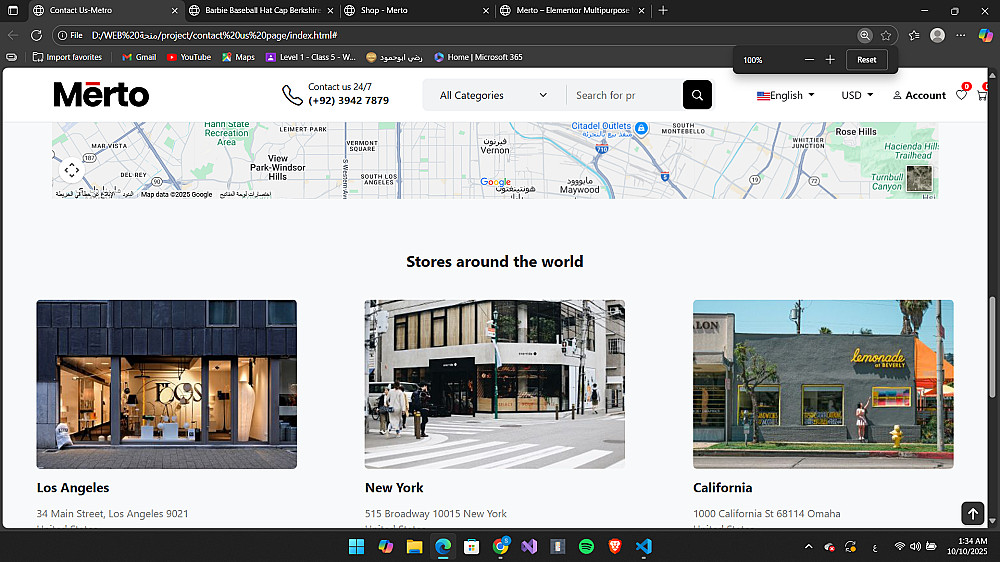Image resolution: width=1000 pixels, height=562 pixels.
Task: Click the Merto logo
Action: tap(101, 95)
